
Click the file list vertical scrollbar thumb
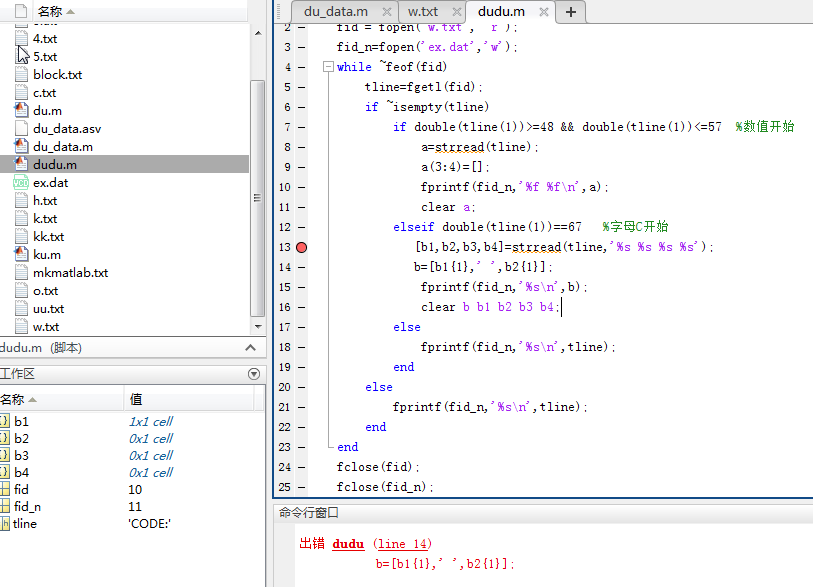point(257,198)
